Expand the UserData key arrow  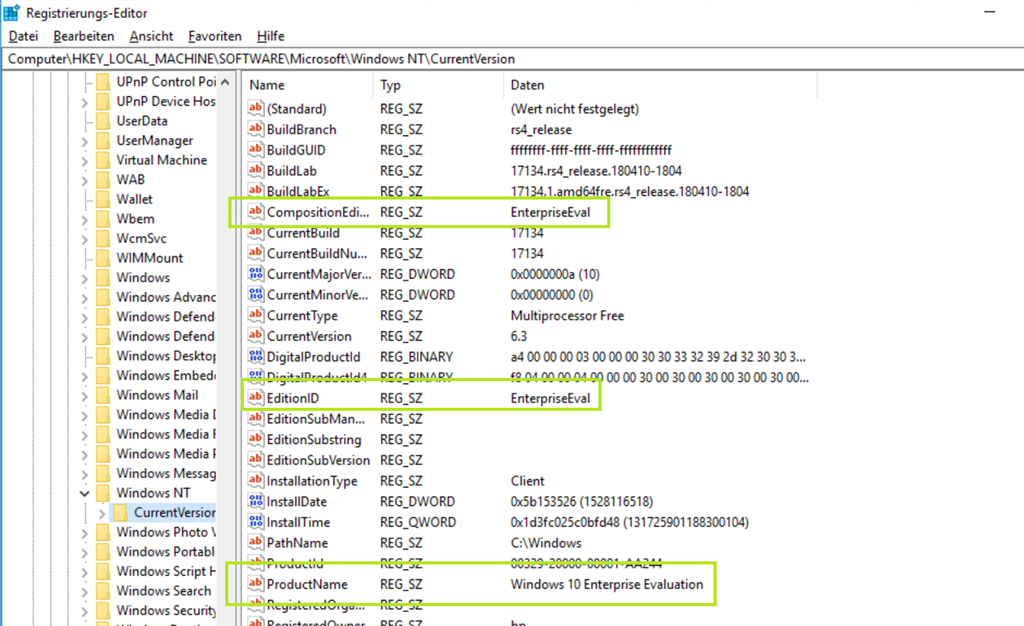pyautogui.click(x=84, y=121)
